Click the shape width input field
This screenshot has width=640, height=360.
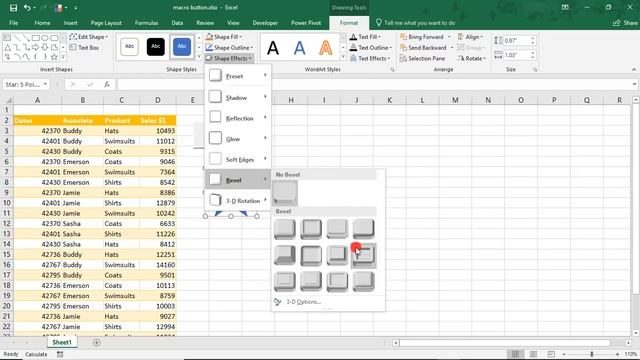[516, 55]
